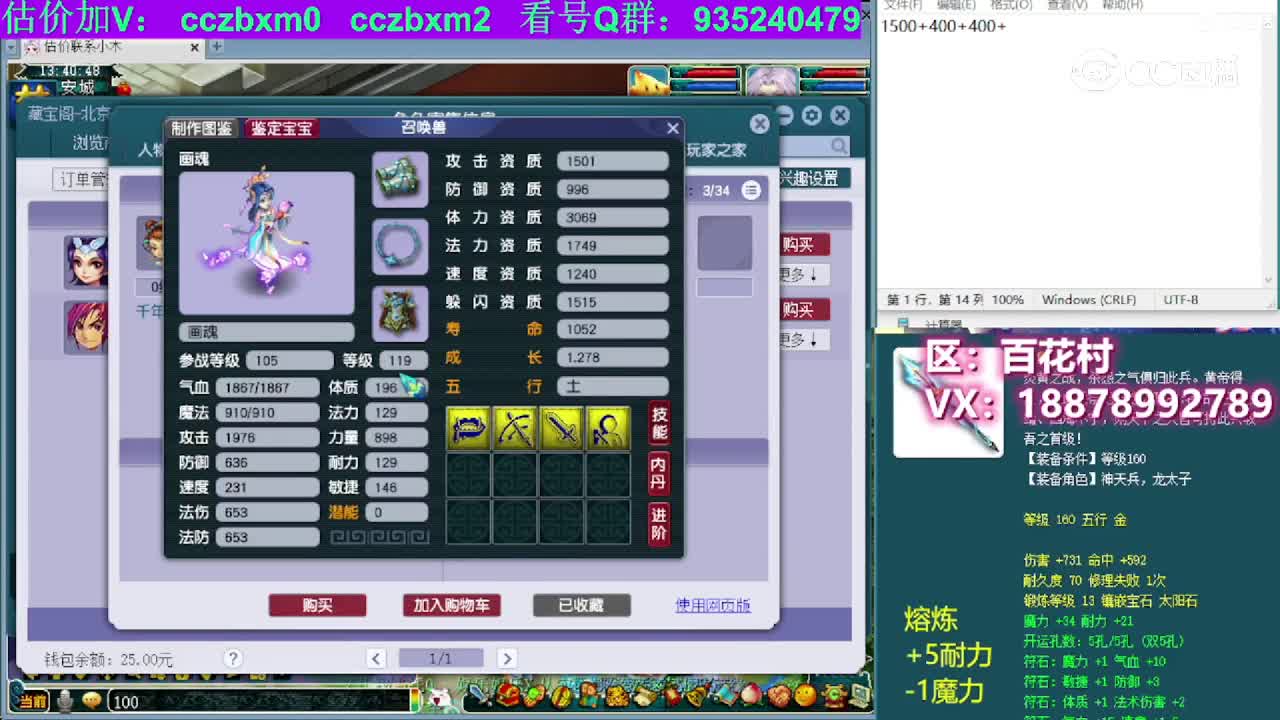Go to the next page arrow
Screen dimensions: 1280x720
pyautogui.click(x=507, y=658)
